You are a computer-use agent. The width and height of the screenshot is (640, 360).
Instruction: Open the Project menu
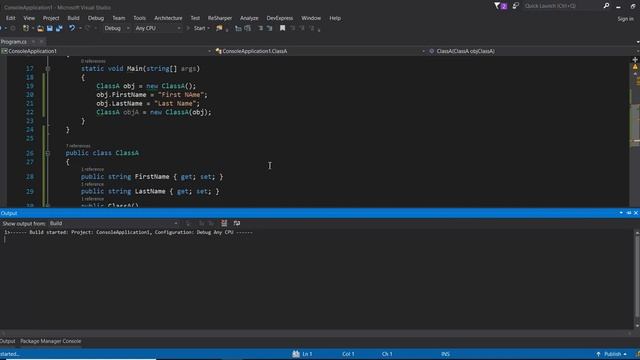(x=51, y=18)
